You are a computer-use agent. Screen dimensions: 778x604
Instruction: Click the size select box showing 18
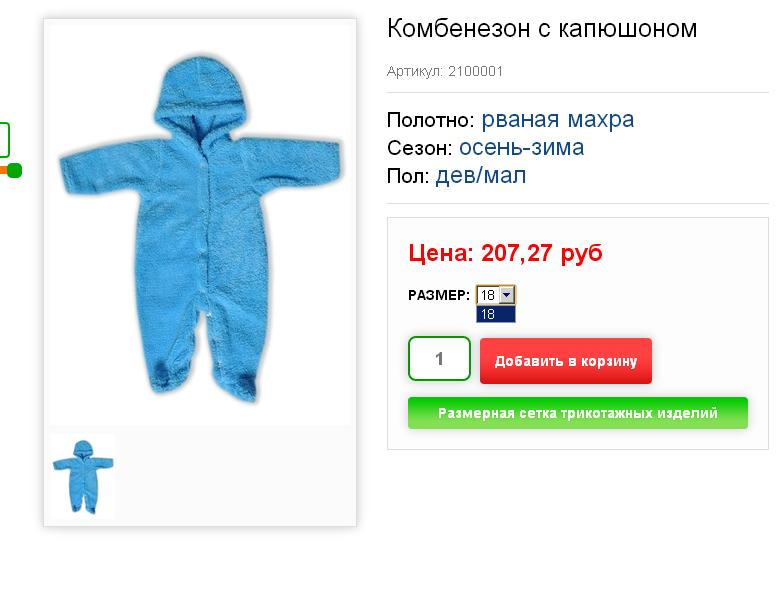(496, 295)
